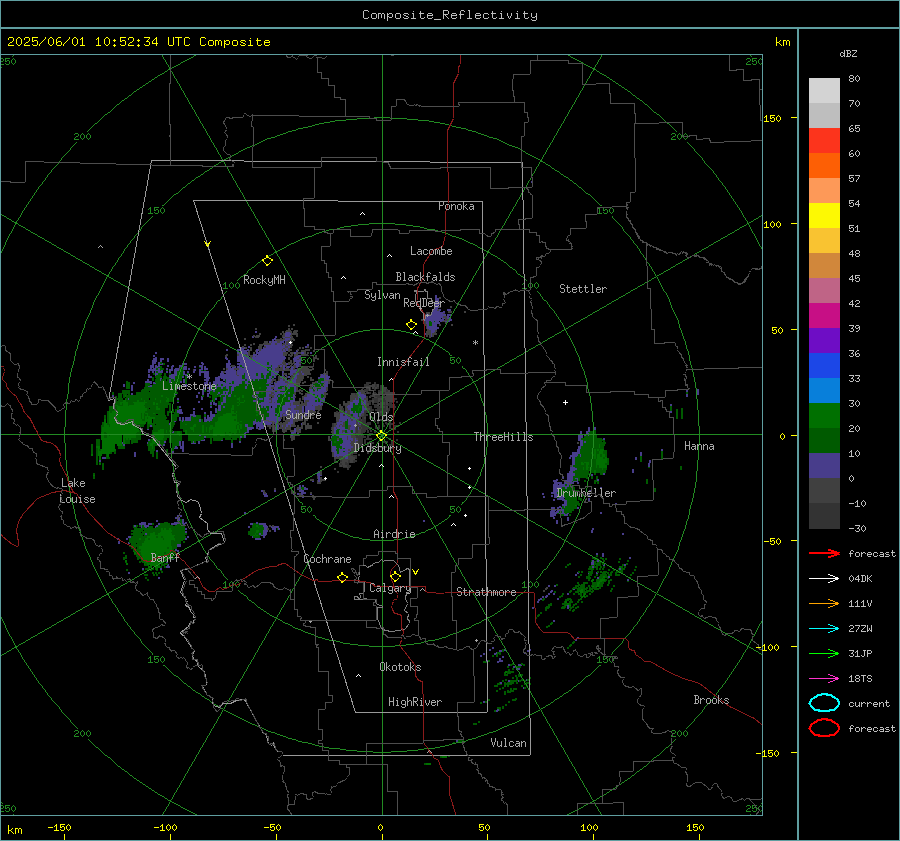The image size is (900, 841).
Task: Select the royal blue swatch in dBZ legend
Action: (824, 365)
